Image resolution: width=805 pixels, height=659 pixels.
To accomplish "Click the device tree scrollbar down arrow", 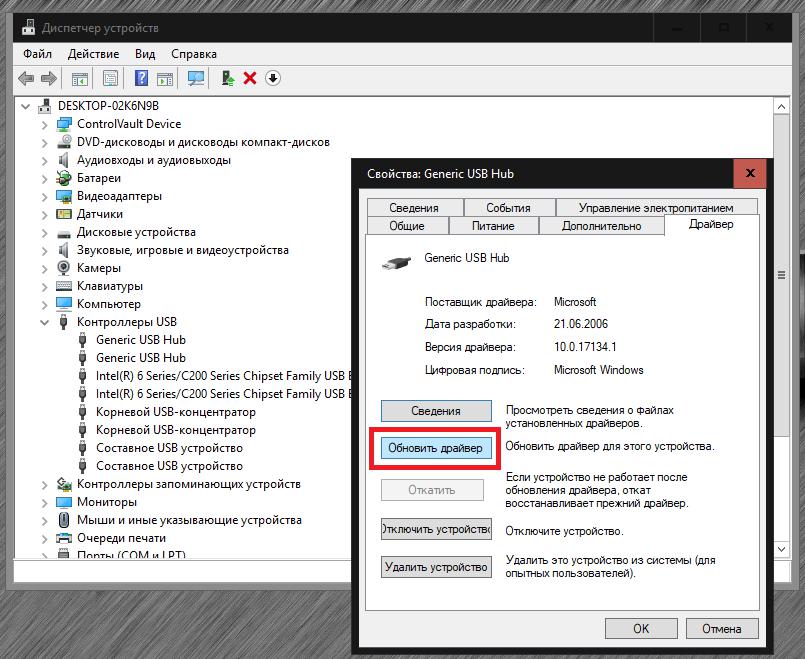I will tap(781, 549).
